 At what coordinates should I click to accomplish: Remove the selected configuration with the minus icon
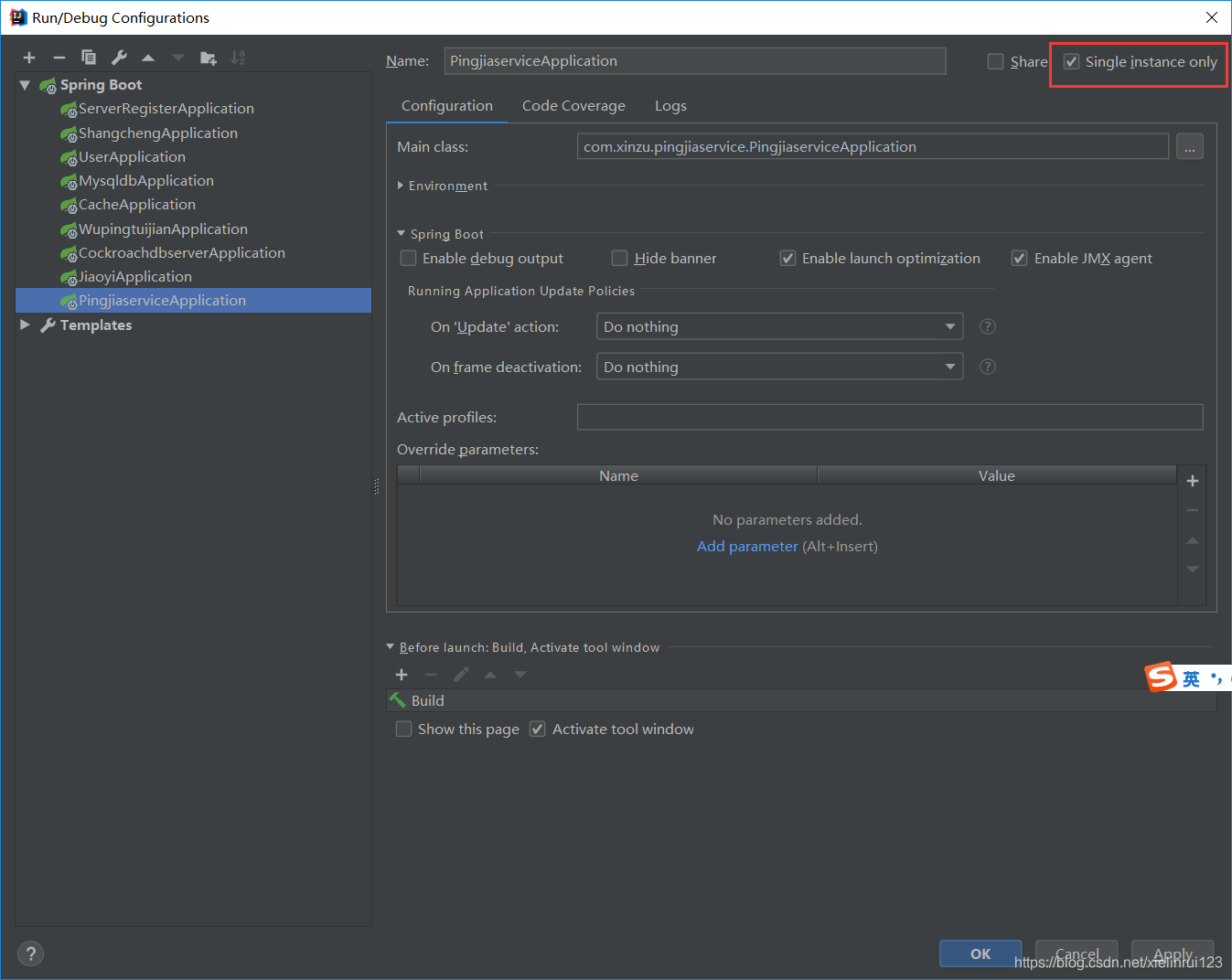59,58
